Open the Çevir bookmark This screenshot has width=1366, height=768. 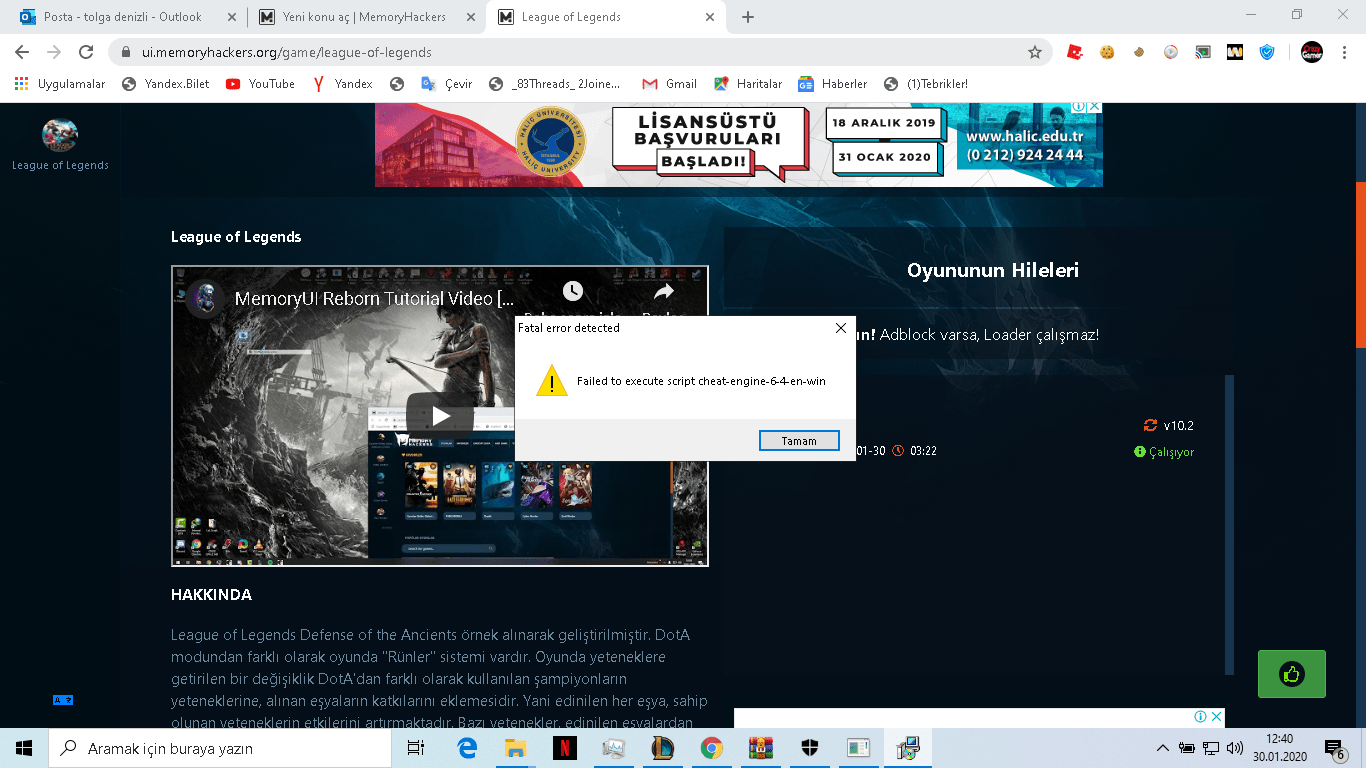tap(446, 84)
